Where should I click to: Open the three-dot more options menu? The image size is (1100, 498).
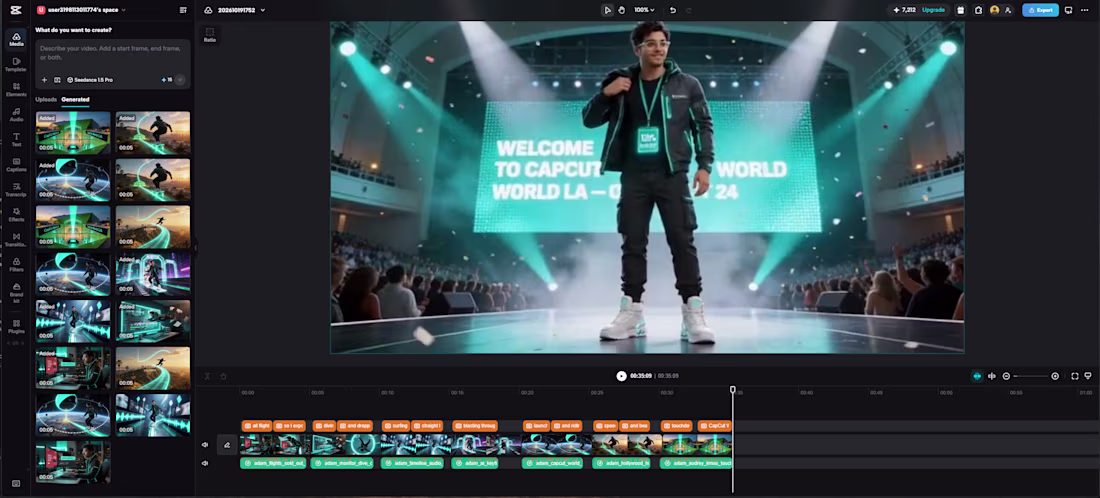click(x=1085, y=10)
